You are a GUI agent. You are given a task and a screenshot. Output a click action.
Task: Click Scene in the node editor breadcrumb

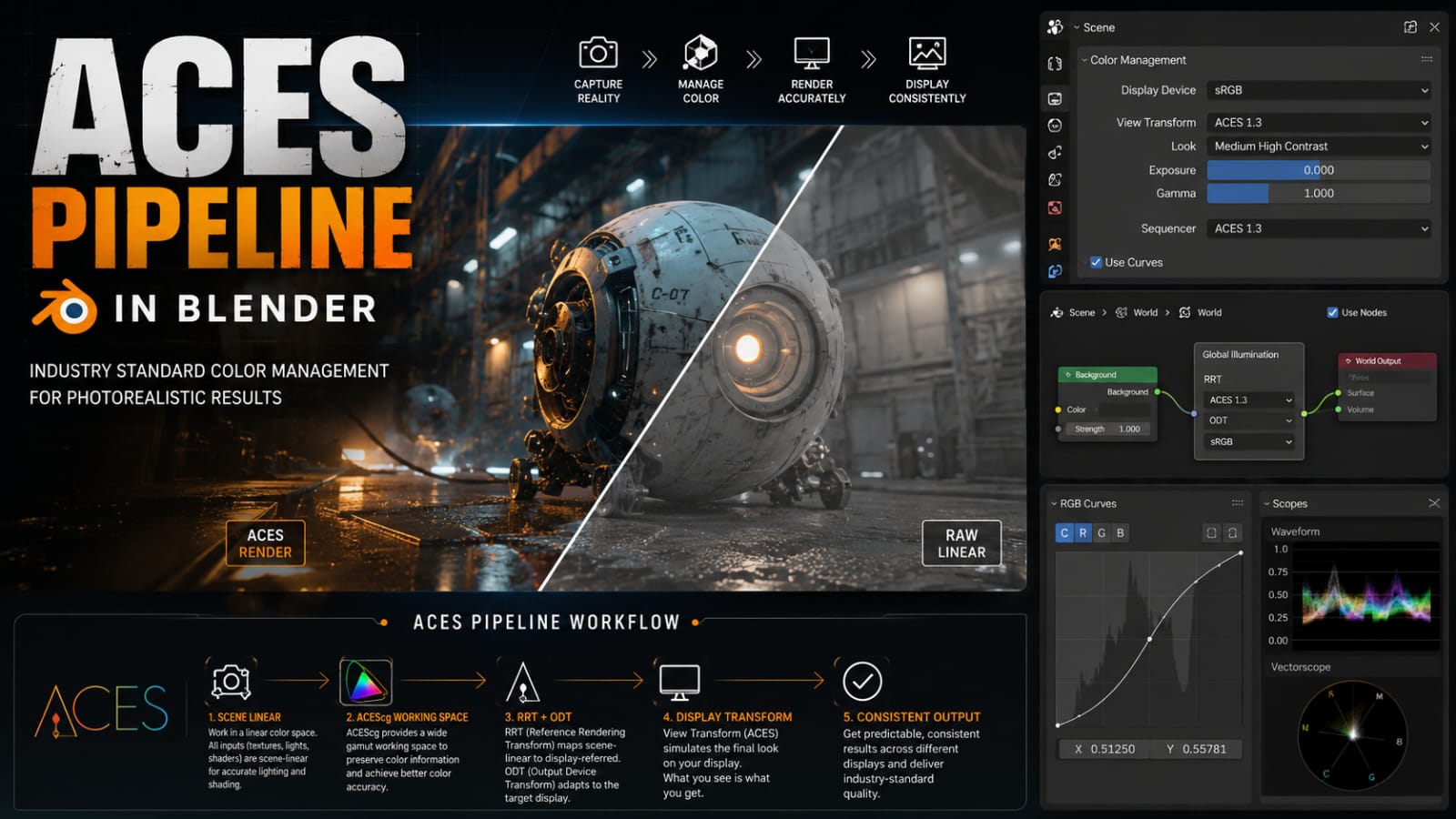[x=1082, y=312]
